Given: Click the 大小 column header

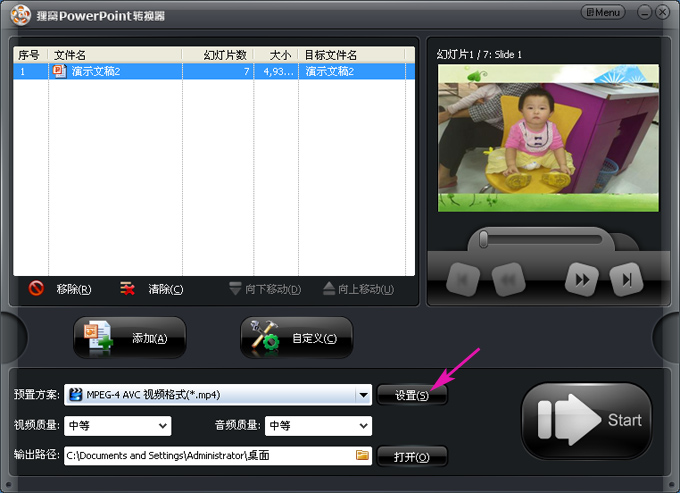Looking at the screenshot, I should [276, 55].
